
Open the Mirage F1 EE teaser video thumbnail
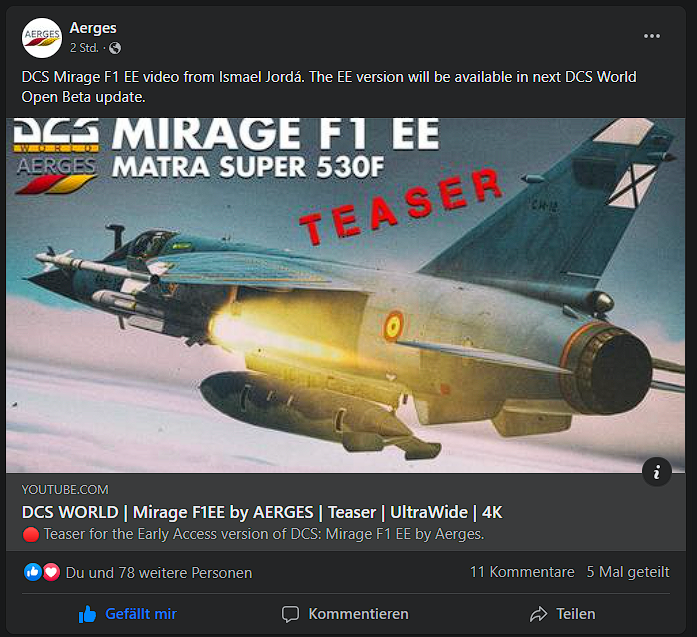[x=345, y=295]
